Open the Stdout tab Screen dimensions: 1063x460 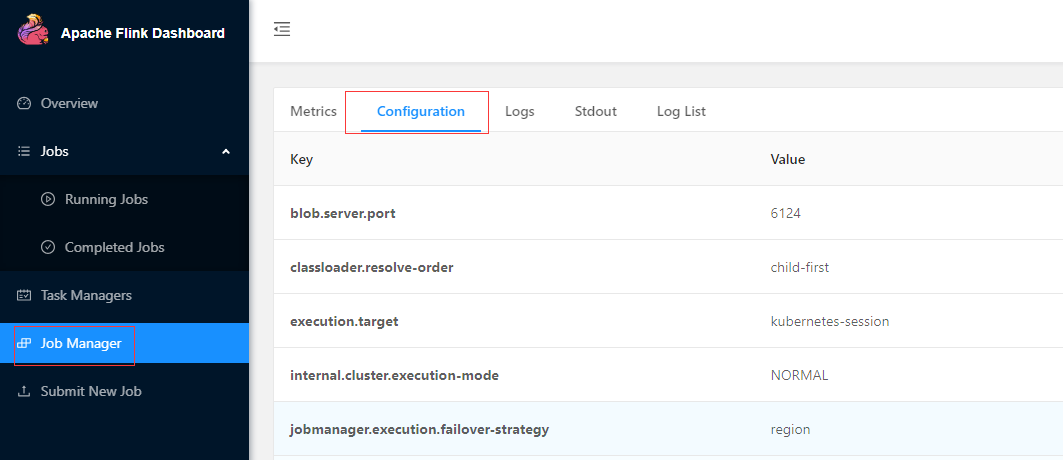[x=595, y=112]
